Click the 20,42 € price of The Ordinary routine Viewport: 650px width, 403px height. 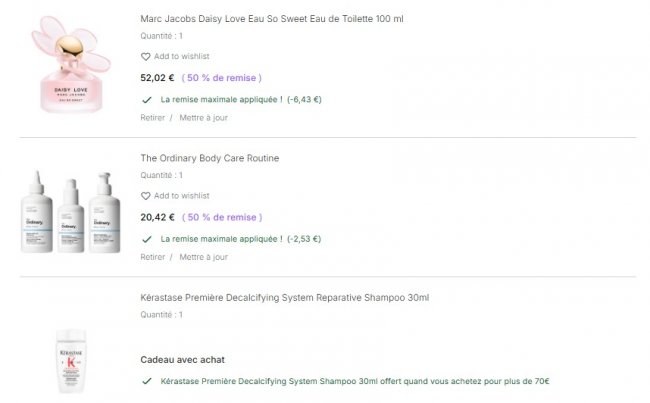[157, 216]
